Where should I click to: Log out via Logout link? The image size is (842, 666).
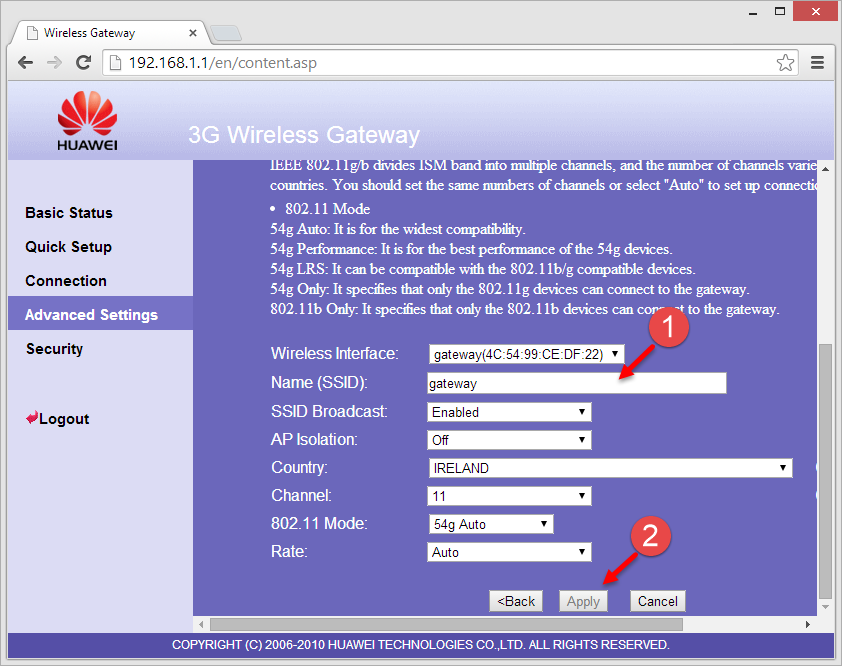64,419
